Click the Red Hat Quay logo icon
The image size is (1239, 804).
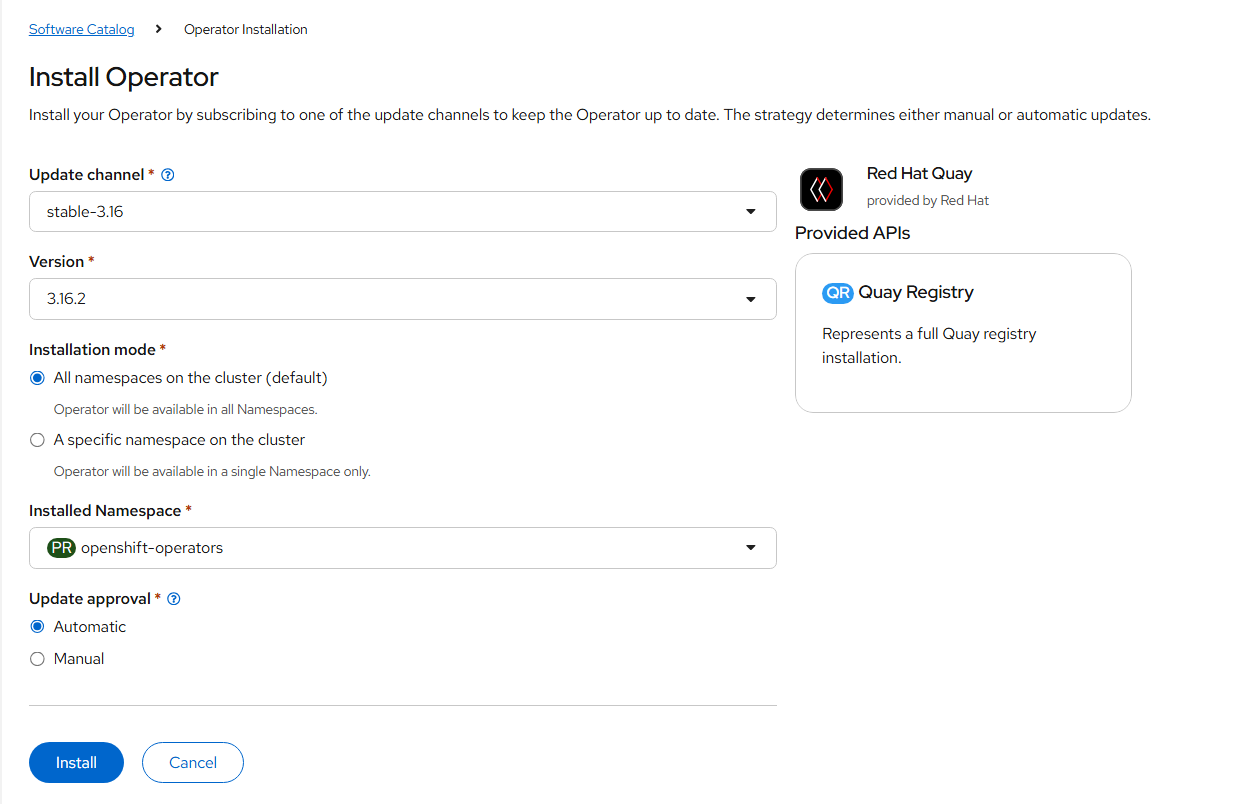pyautogui.click(x=822, y=189)
